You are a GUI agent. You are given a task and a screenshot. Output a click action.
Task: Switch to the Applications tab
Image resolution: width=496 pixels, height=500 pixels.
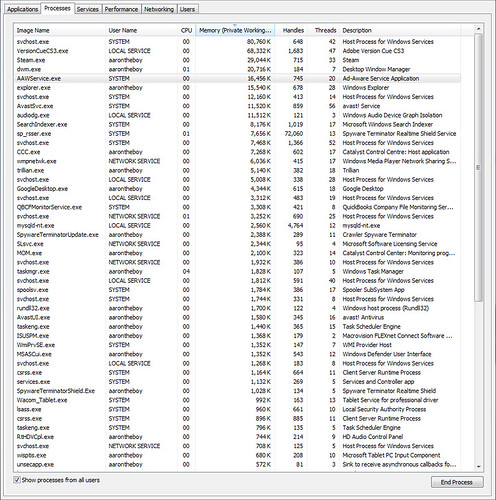tap(22, 9)
